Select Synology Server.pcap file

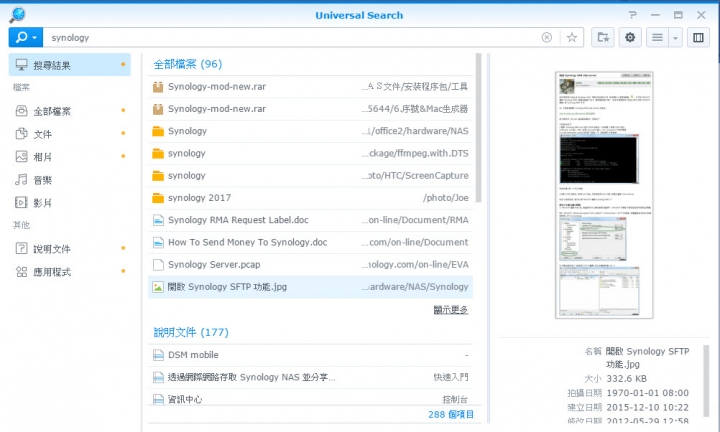310,264
